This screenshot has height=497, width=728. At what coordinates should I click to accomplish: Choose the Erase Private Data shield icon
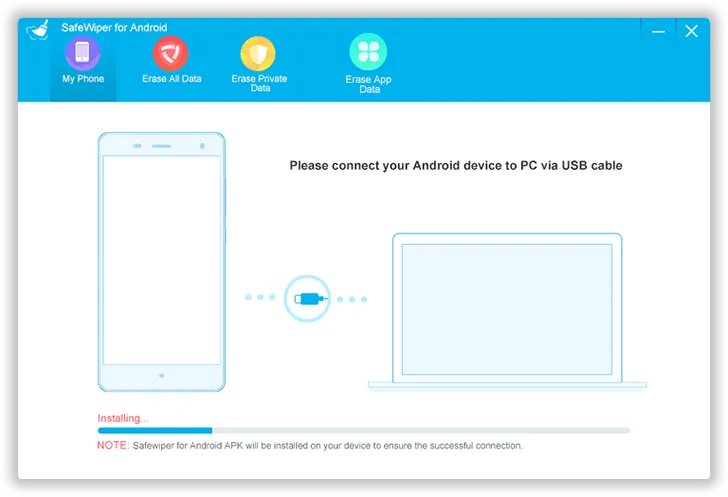(x=258, y=52)
